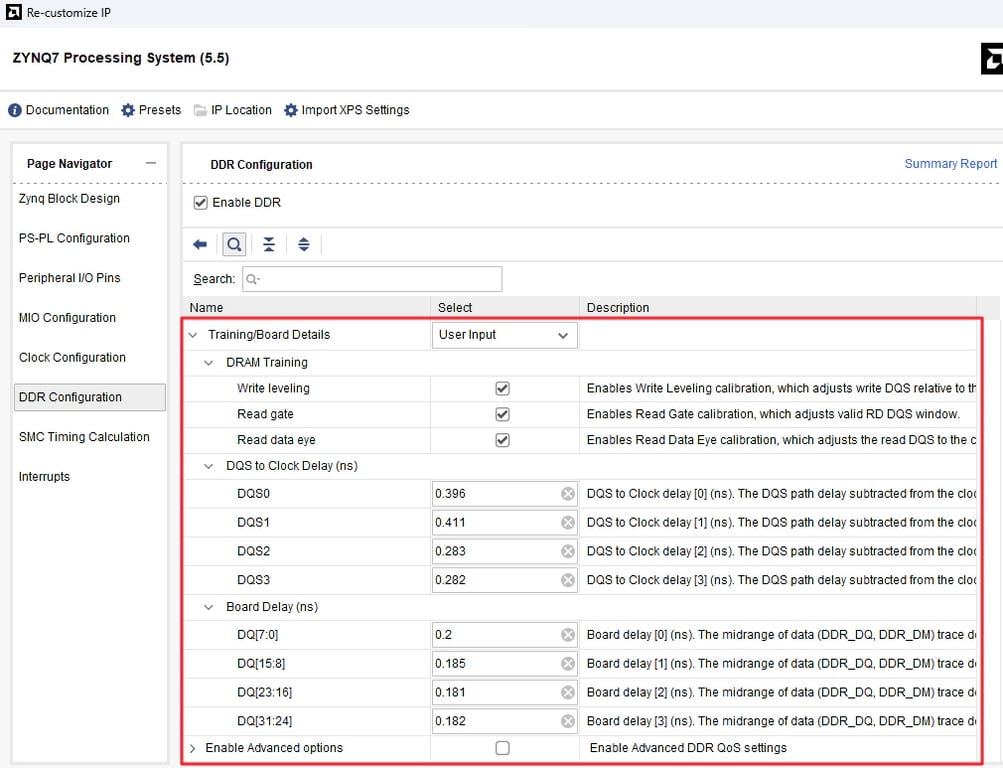1003x768 pixels.
Task: Click the Documentation button
Action: tap(59, 110)
